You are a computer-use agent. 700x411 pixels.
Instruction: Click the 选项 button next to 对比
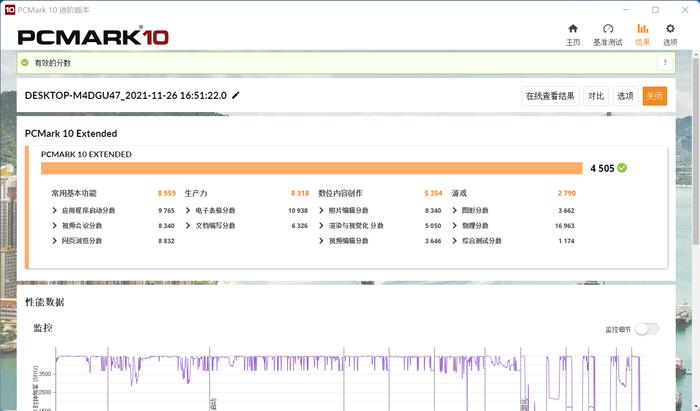coord(625,96)
